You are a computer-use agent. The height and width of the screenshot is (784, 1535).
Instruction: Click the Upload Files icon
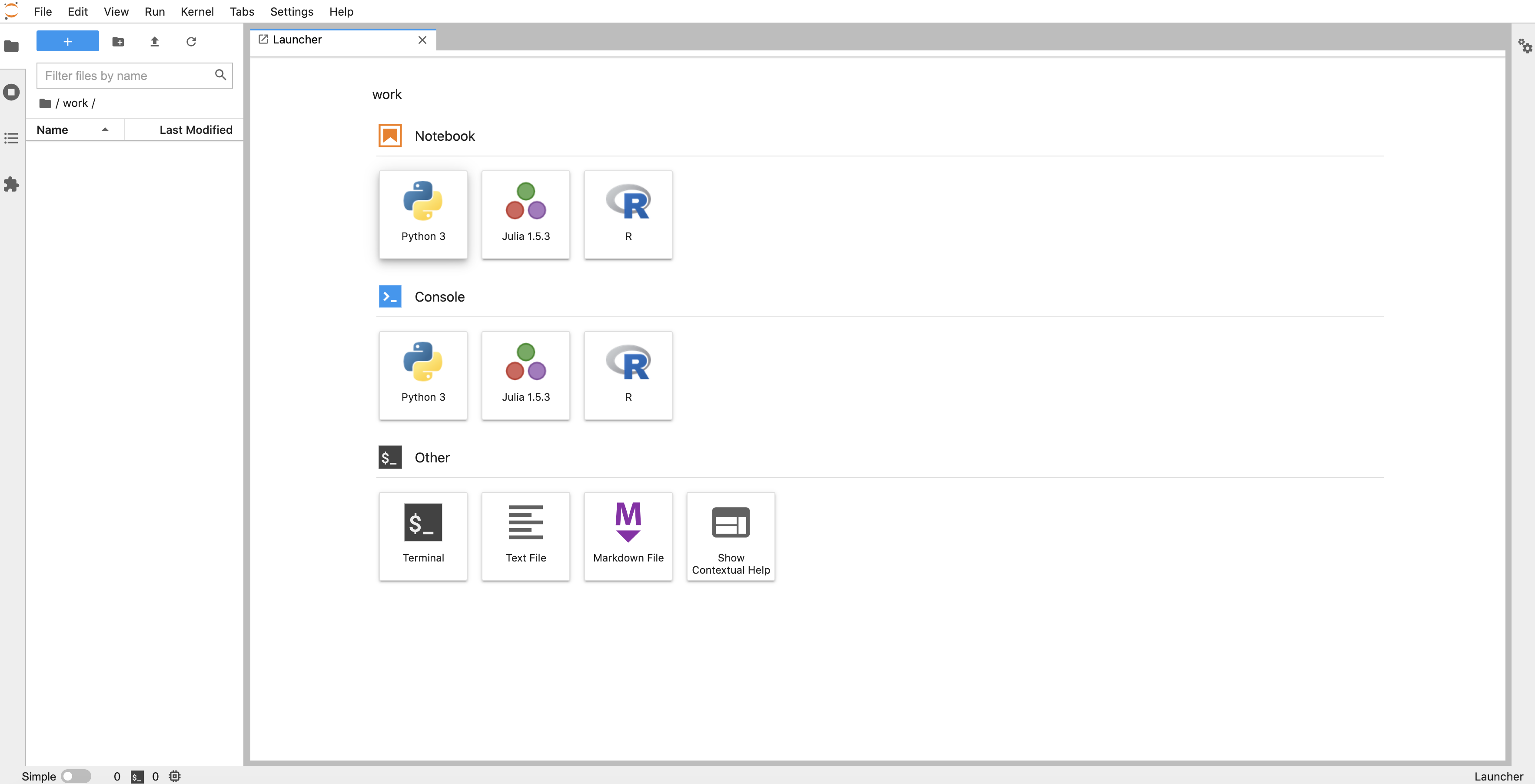coord(154,41)
